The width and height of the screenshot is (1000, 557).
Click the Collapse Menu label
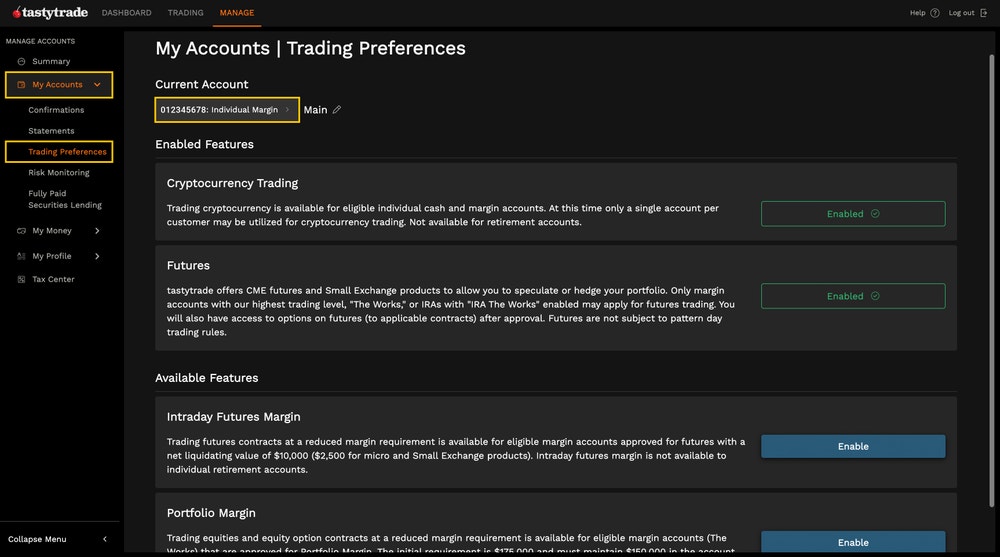coord(37,539)
